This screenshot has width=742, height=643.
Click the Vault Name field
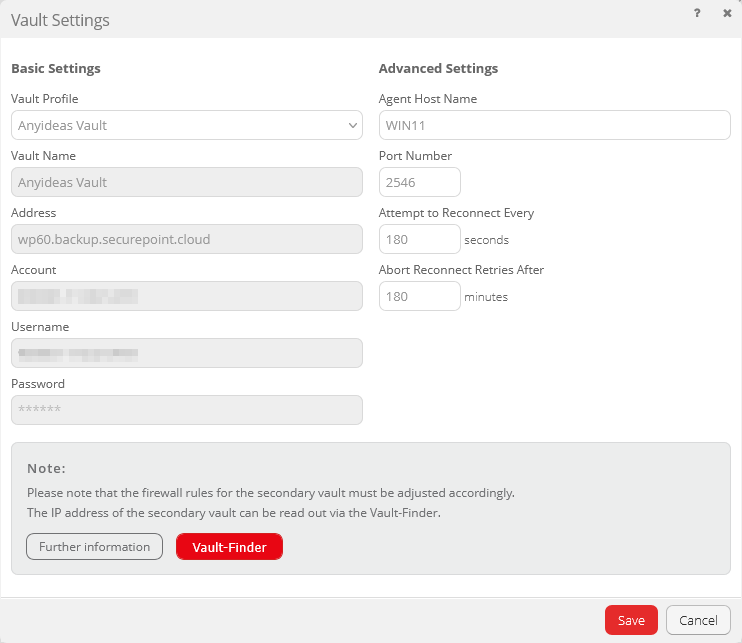(186, 182)
